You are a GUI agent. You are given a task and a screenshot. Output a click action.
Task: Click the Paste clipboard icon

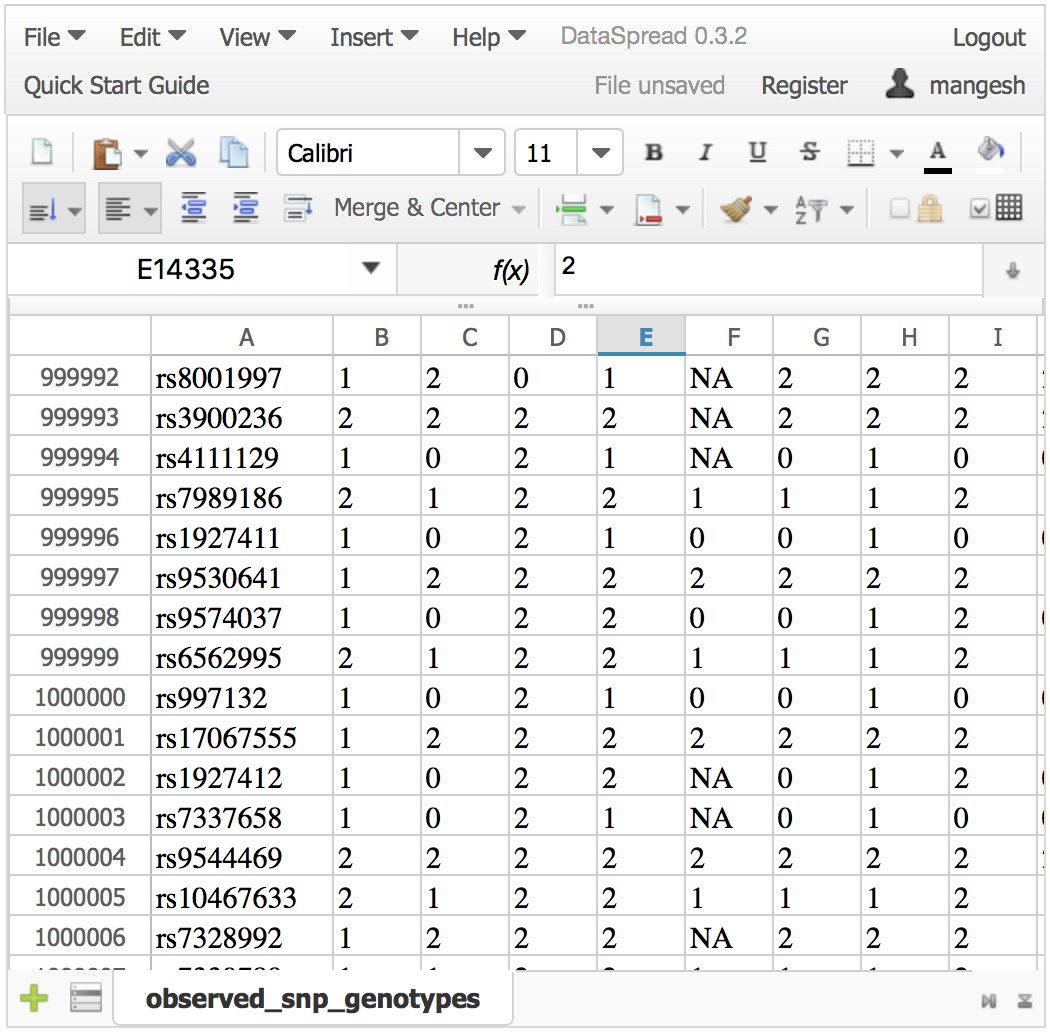(x=106, y=153)
